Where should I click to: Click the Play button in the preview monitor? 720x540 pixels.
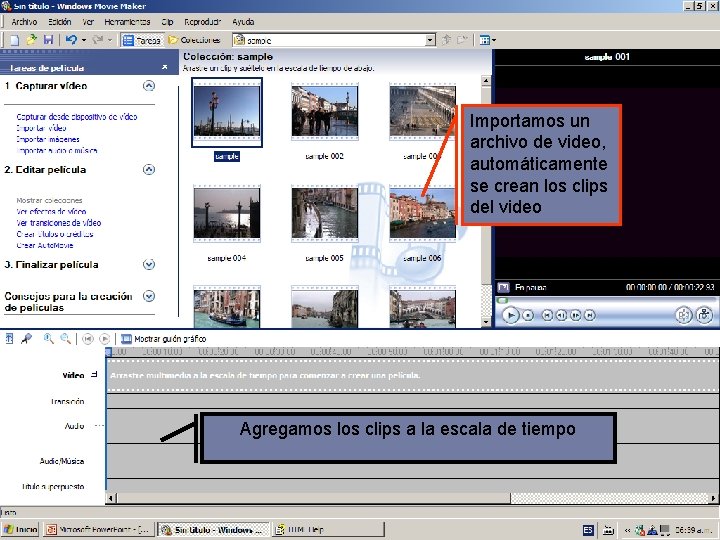click(510, 315)
